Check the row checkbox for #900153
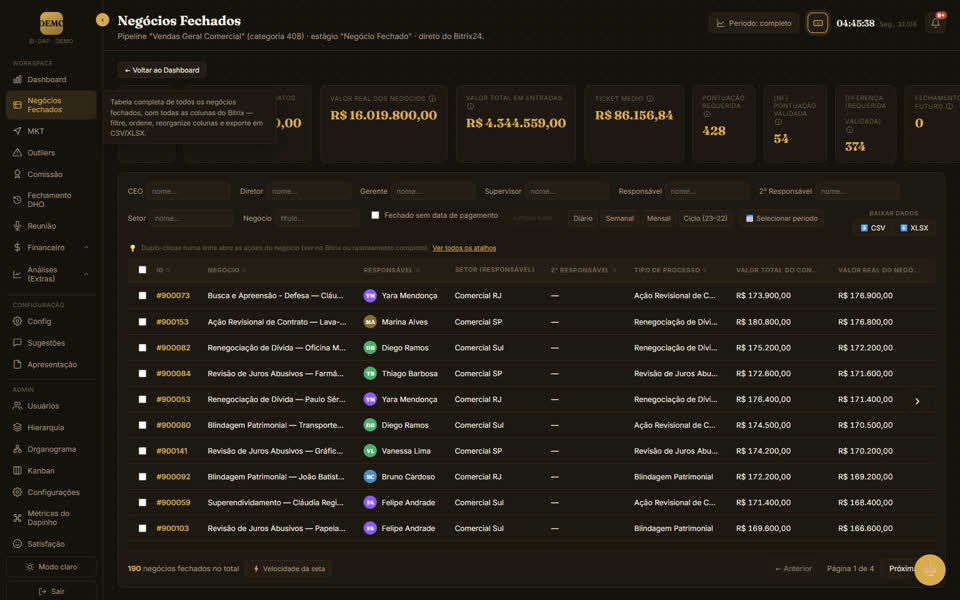 (143, 322)
